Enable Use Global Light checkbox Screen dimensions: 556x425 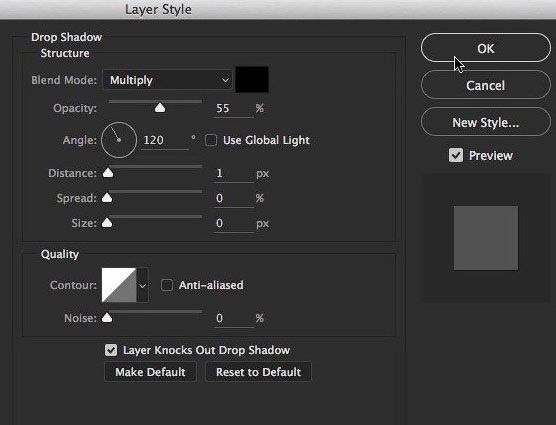pos(211,140)
